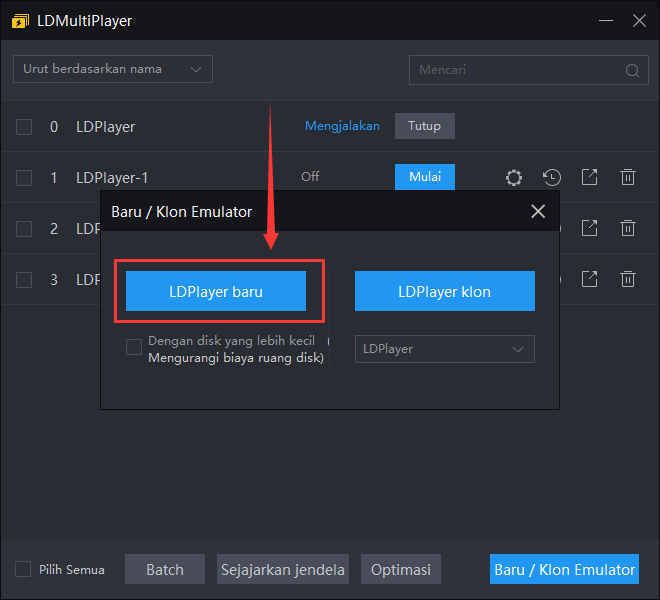Screen dimensions: 660x600
Task: Tick the checkbox for LDPlayer-1
Action: (24, 178)
